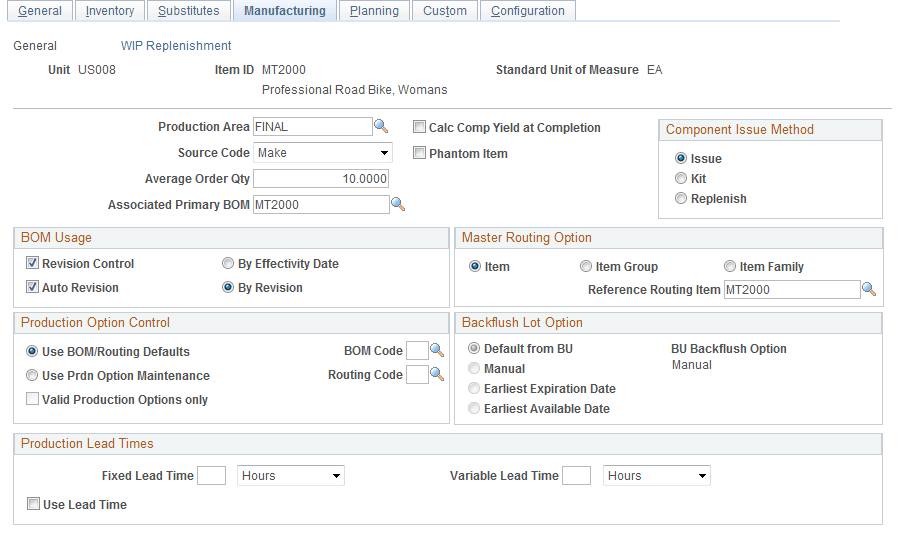
Task: Enable Calc Comp Yield at Completion
Action: 420,128
